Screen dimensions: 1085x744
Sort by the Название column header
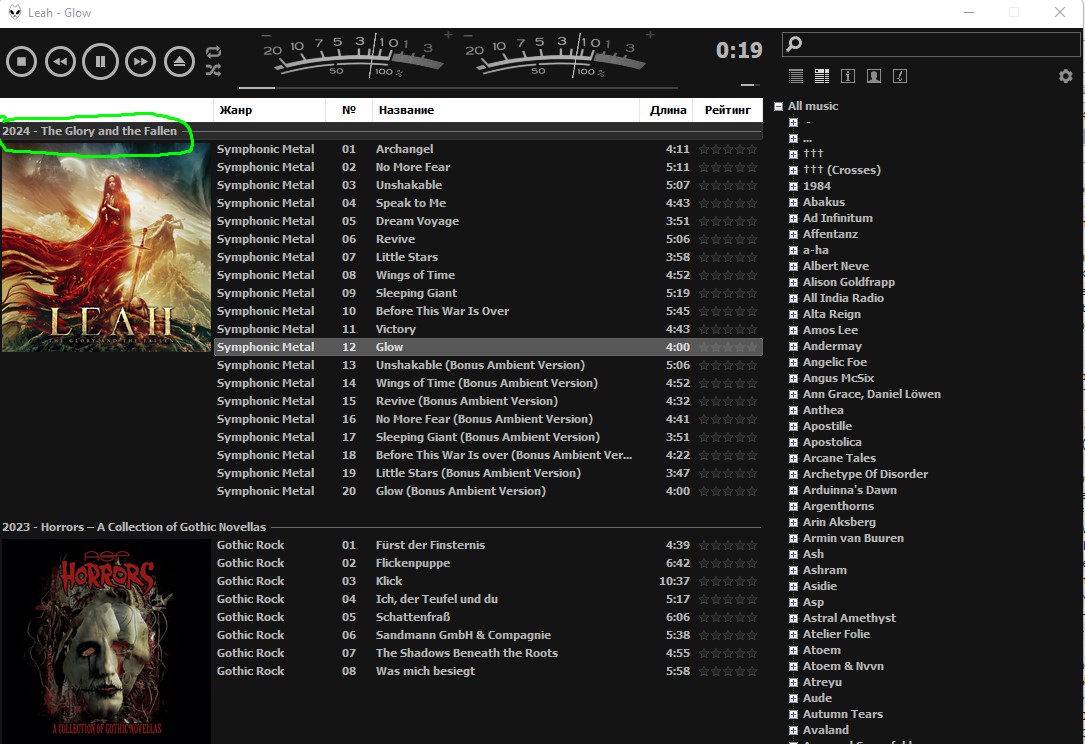(505, 110)
